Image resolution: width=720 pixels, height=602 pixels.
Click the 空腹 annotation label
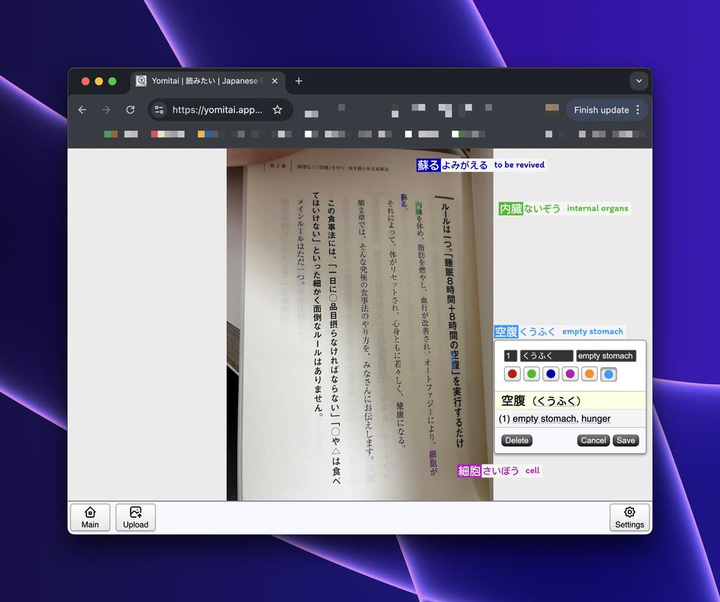coord(506,332)
